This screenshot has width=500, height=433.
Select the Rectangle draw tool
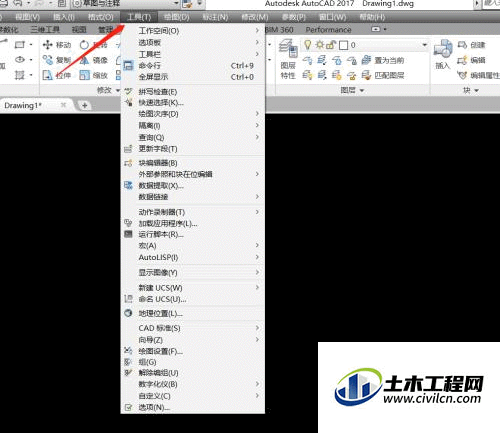20,45
